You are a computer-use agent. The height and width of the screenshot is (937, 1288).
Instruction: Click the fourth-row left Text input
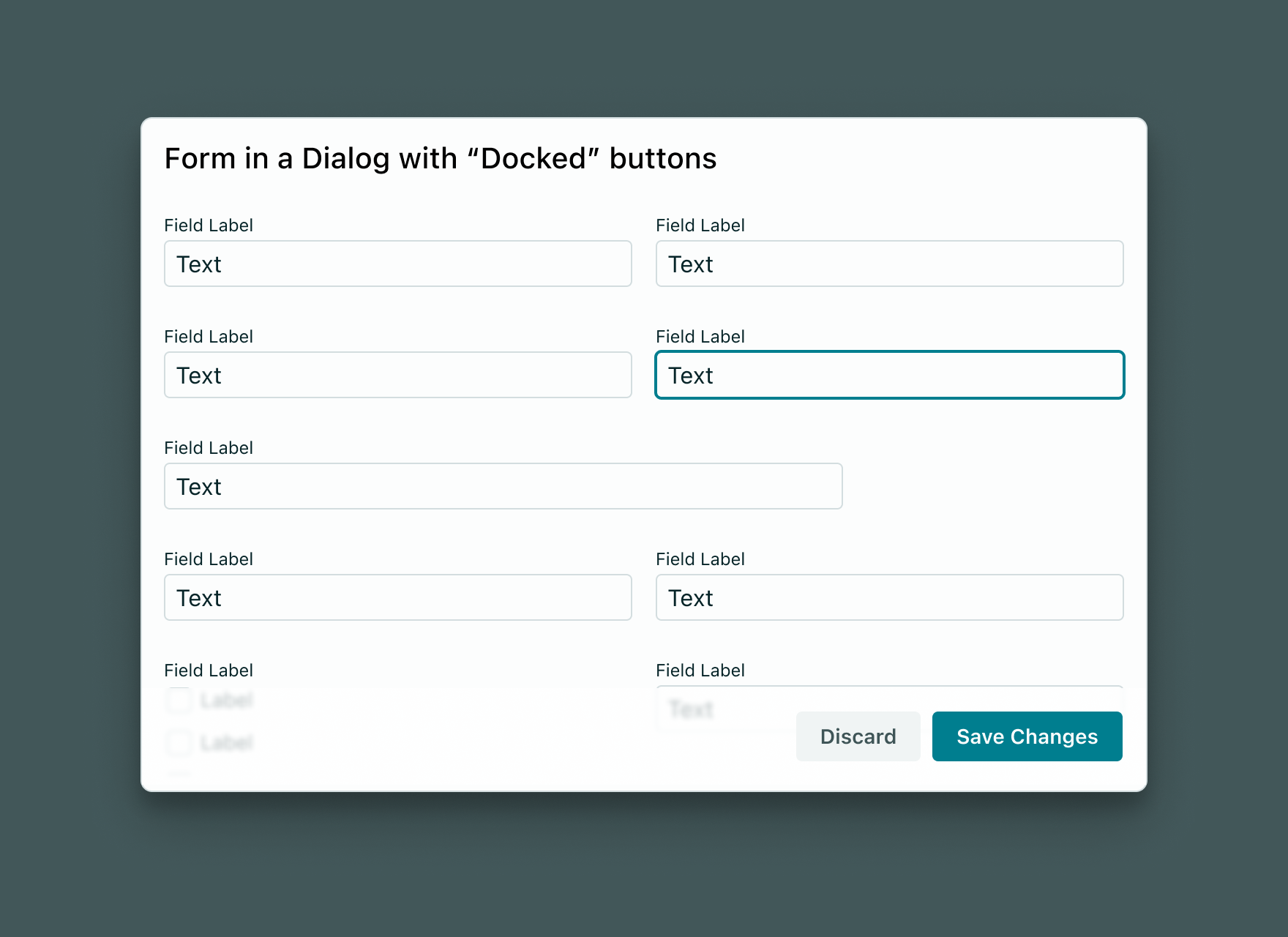[398, 597]
